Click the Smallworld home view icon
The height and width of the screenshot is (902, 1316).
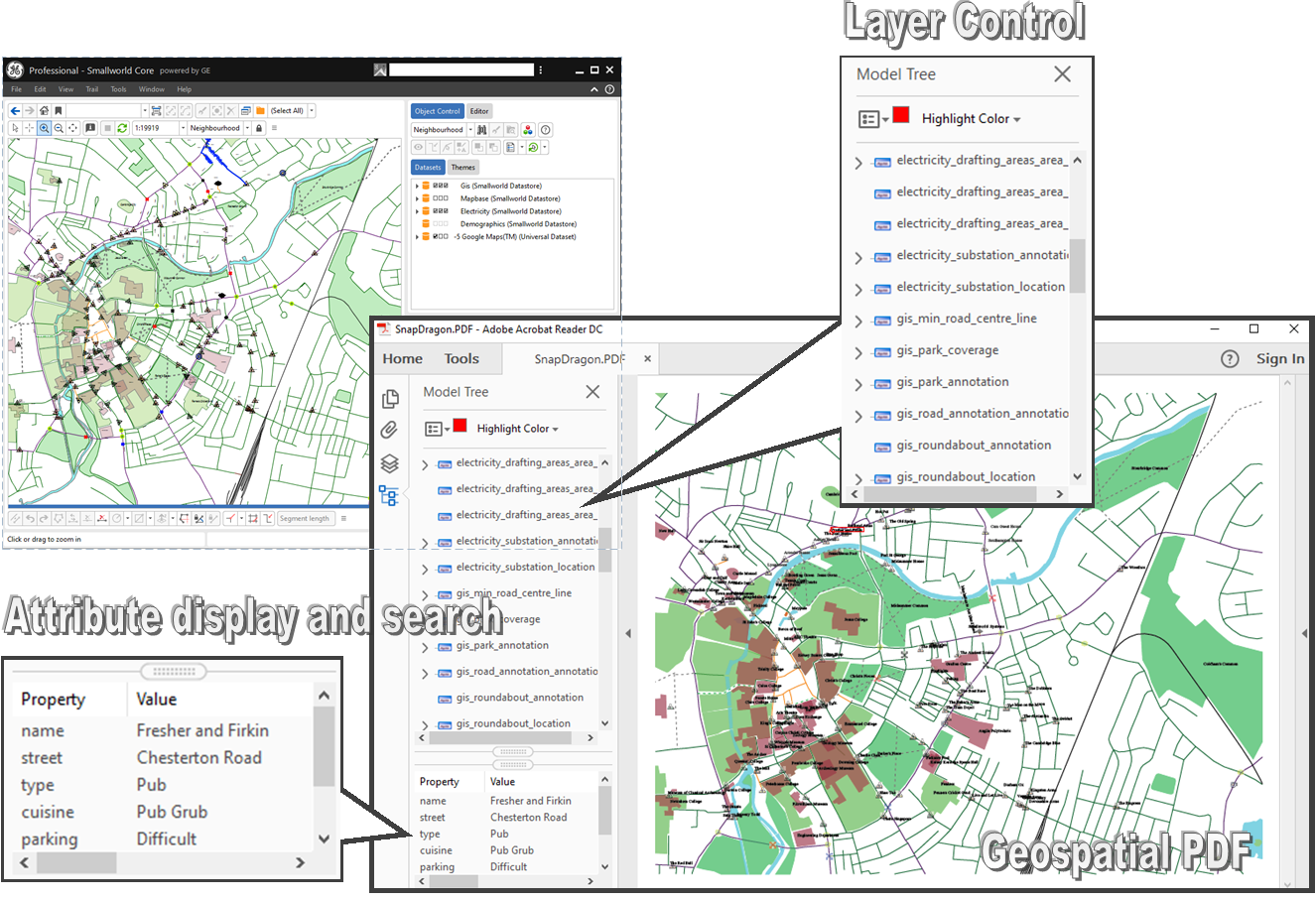coord(44,111)
